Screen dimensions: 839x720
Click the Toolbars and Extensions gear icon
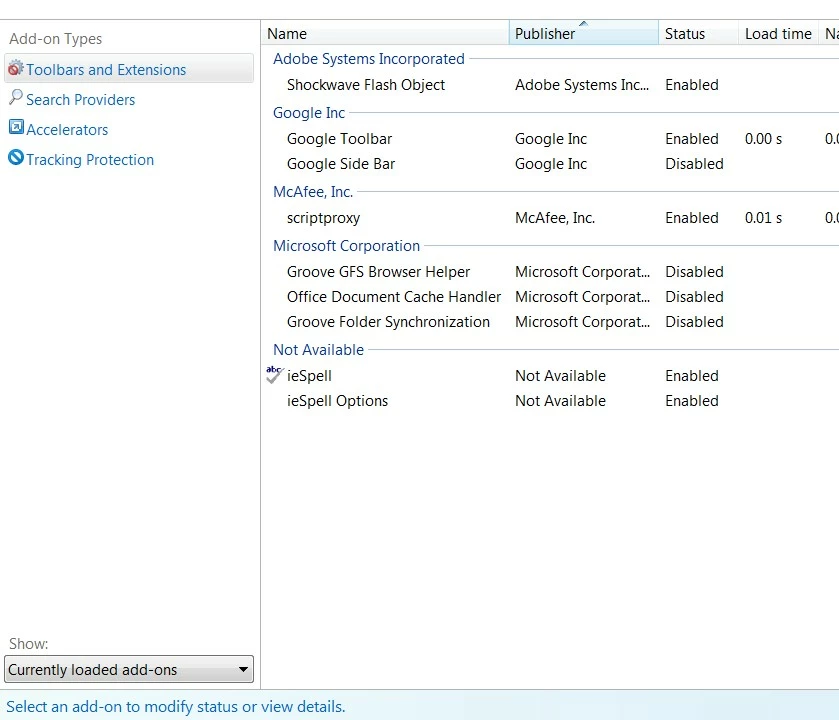click(15, 69)
